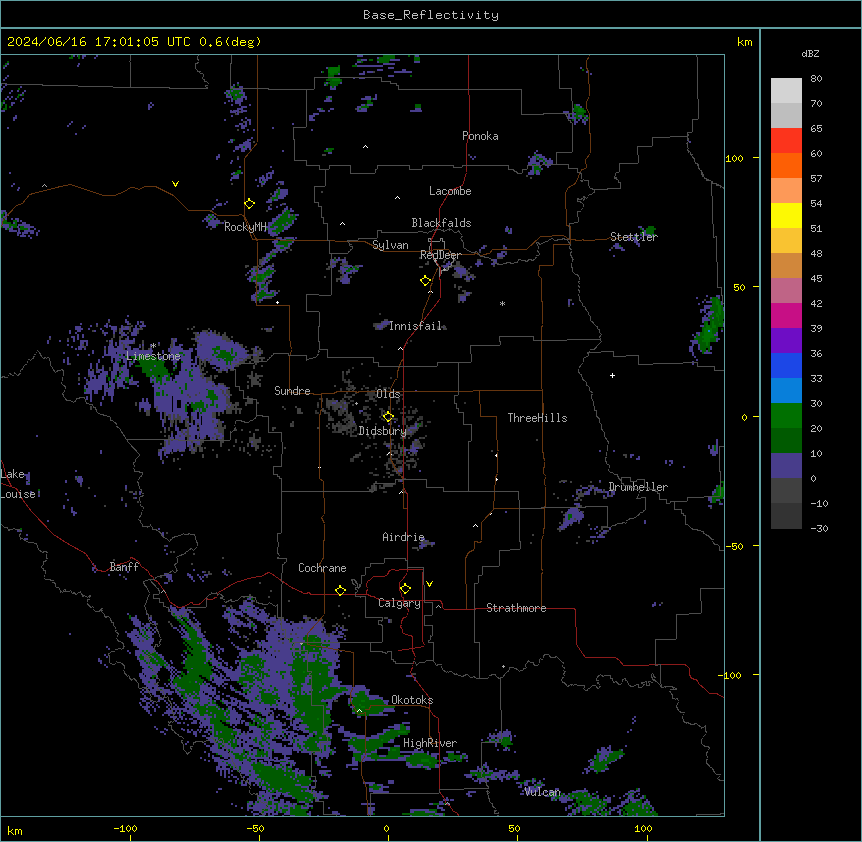Click the 60-65 dBZ red legend swatch
This screenshot has height=842, width=862.
786,141
